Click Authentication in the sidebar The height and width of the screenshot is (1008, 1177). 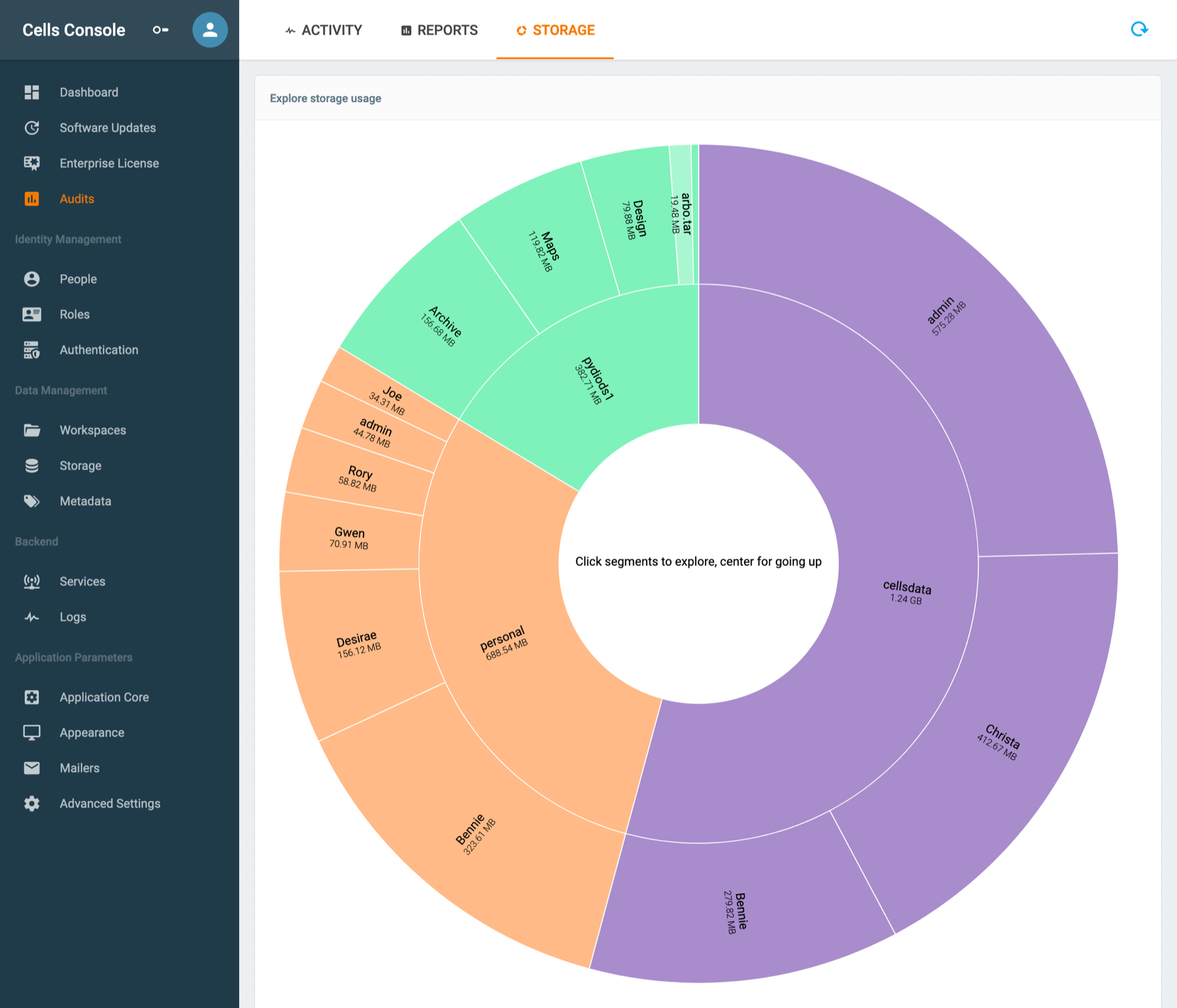point(99,350)
